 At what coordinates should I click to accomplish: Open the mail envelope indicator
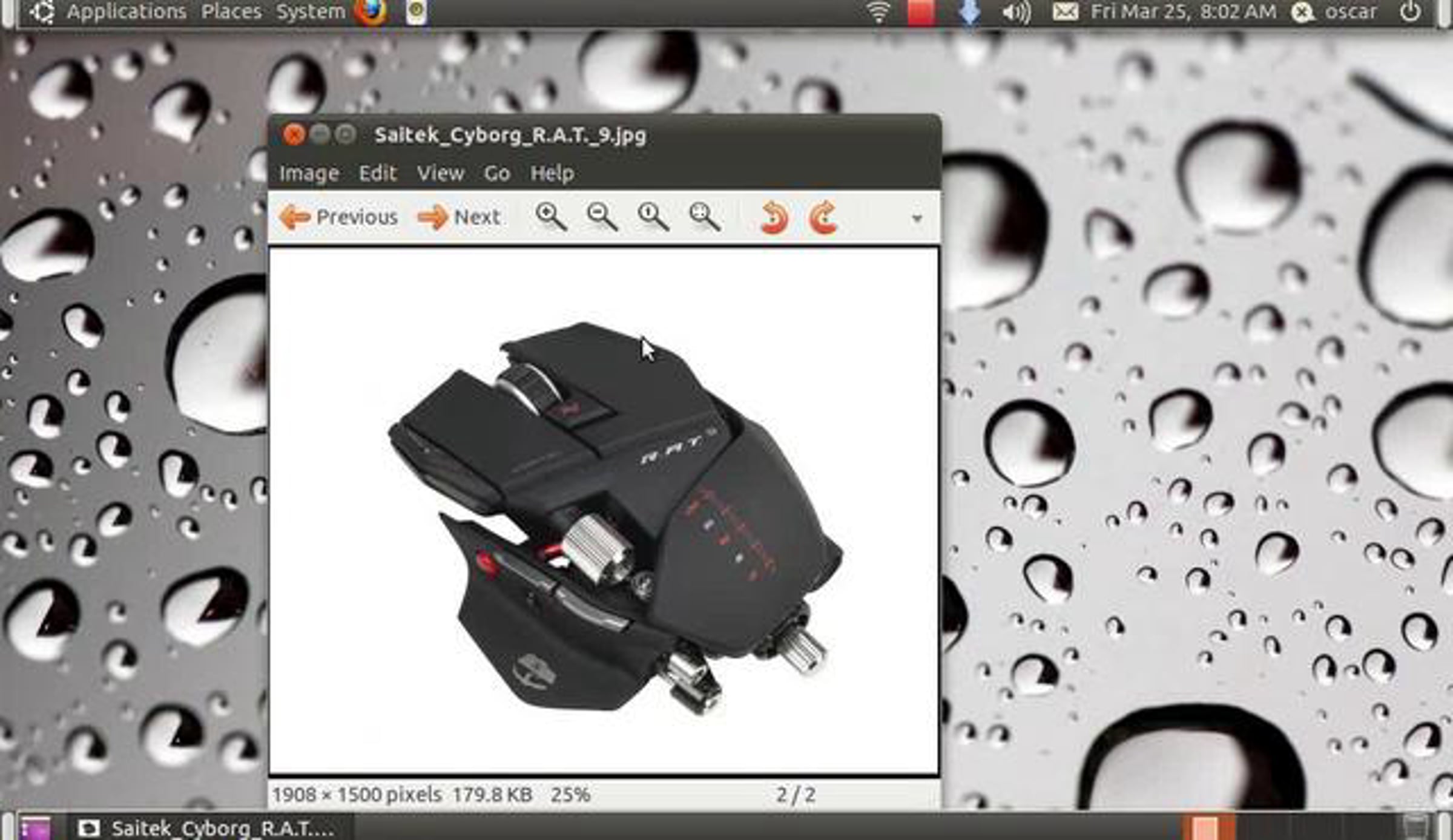click(x=1065, y=12)
